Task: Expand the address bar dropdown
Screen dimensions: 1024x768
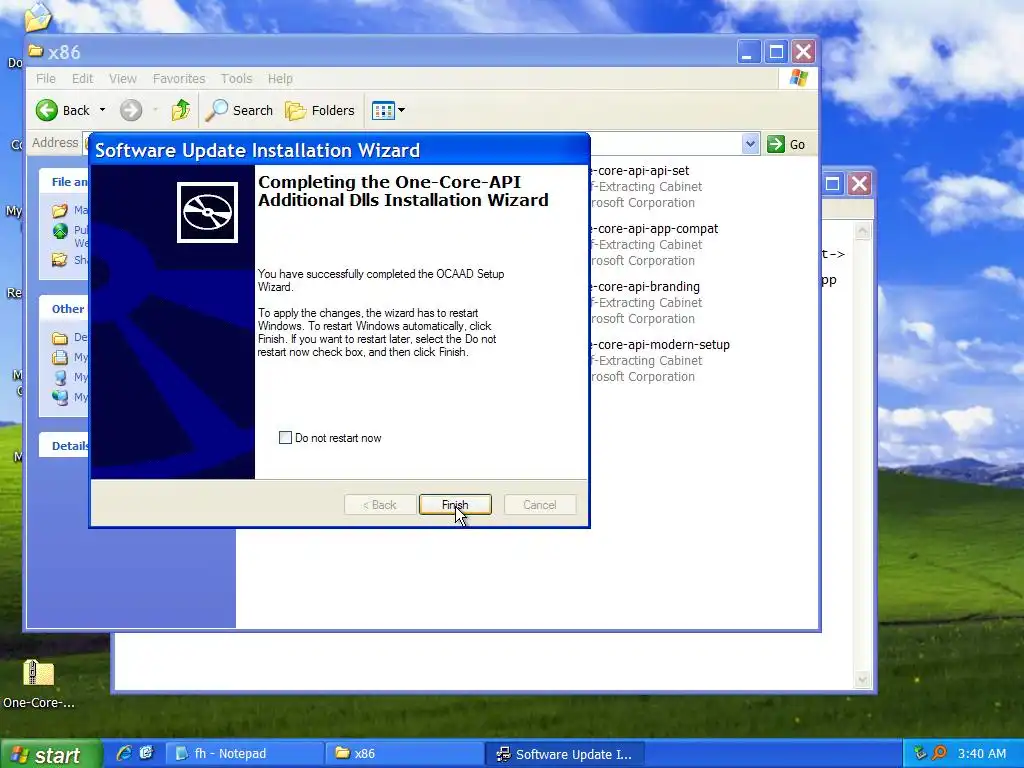Action: click(x=750, y=144)
